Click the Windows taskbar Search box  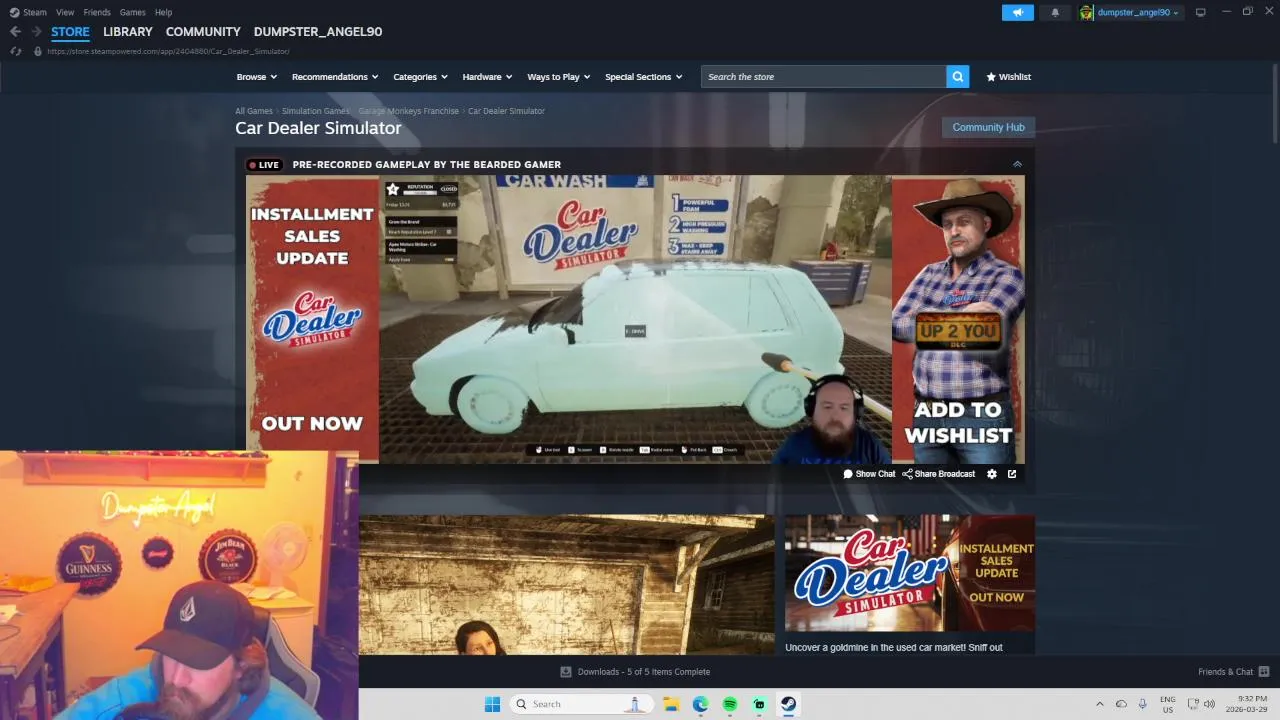pyautogui.click(x=580, y=704)
